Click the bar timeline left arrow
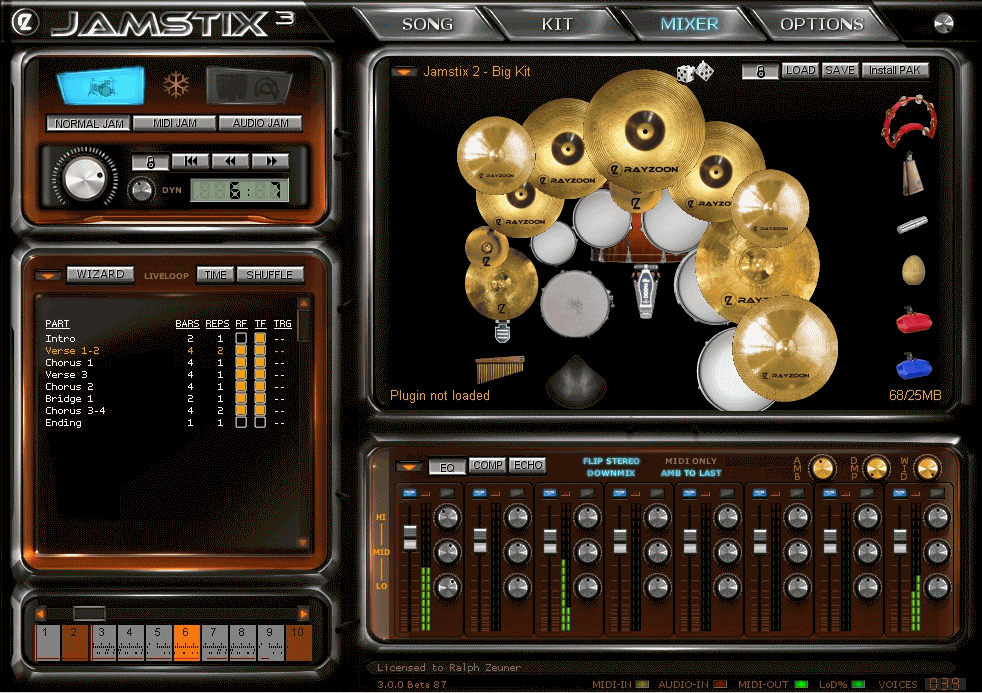Image resolution: width=982 pixels, height=693 pixels. point(41,614)
